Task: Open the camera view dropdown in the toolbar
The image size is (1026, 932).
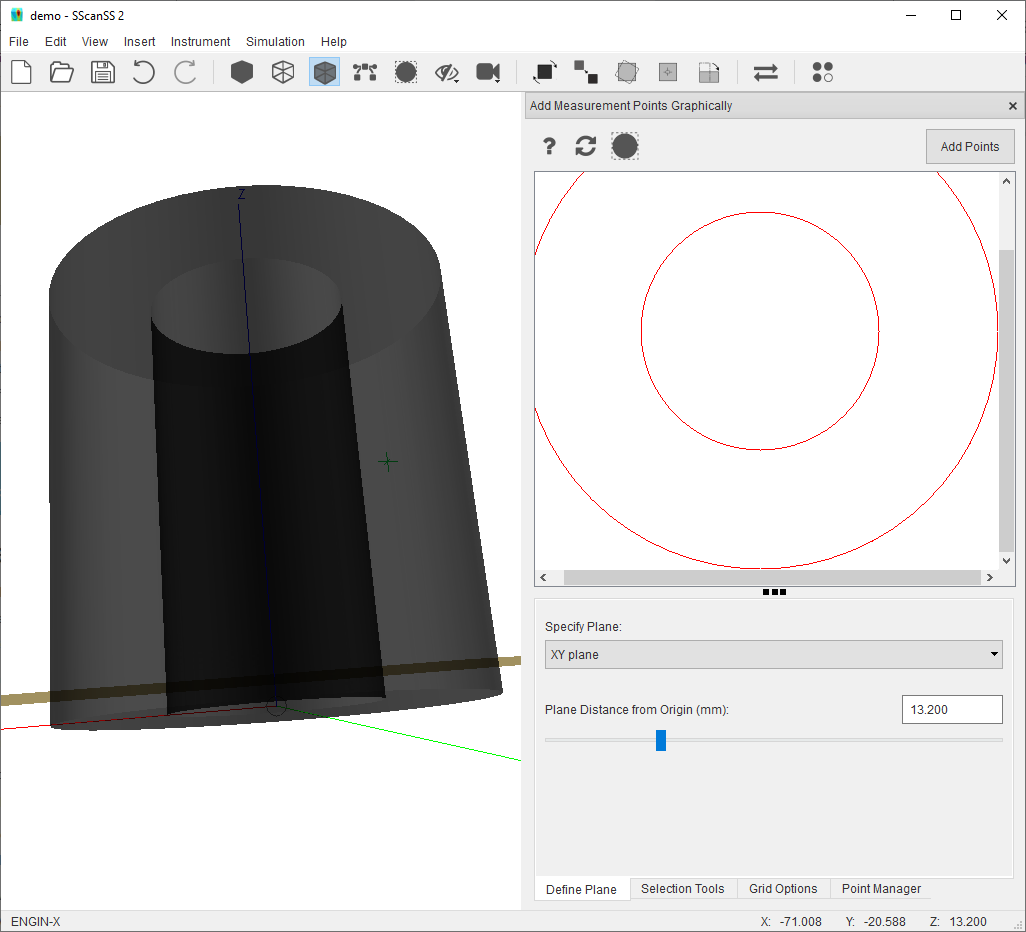Action: [489, 72]
